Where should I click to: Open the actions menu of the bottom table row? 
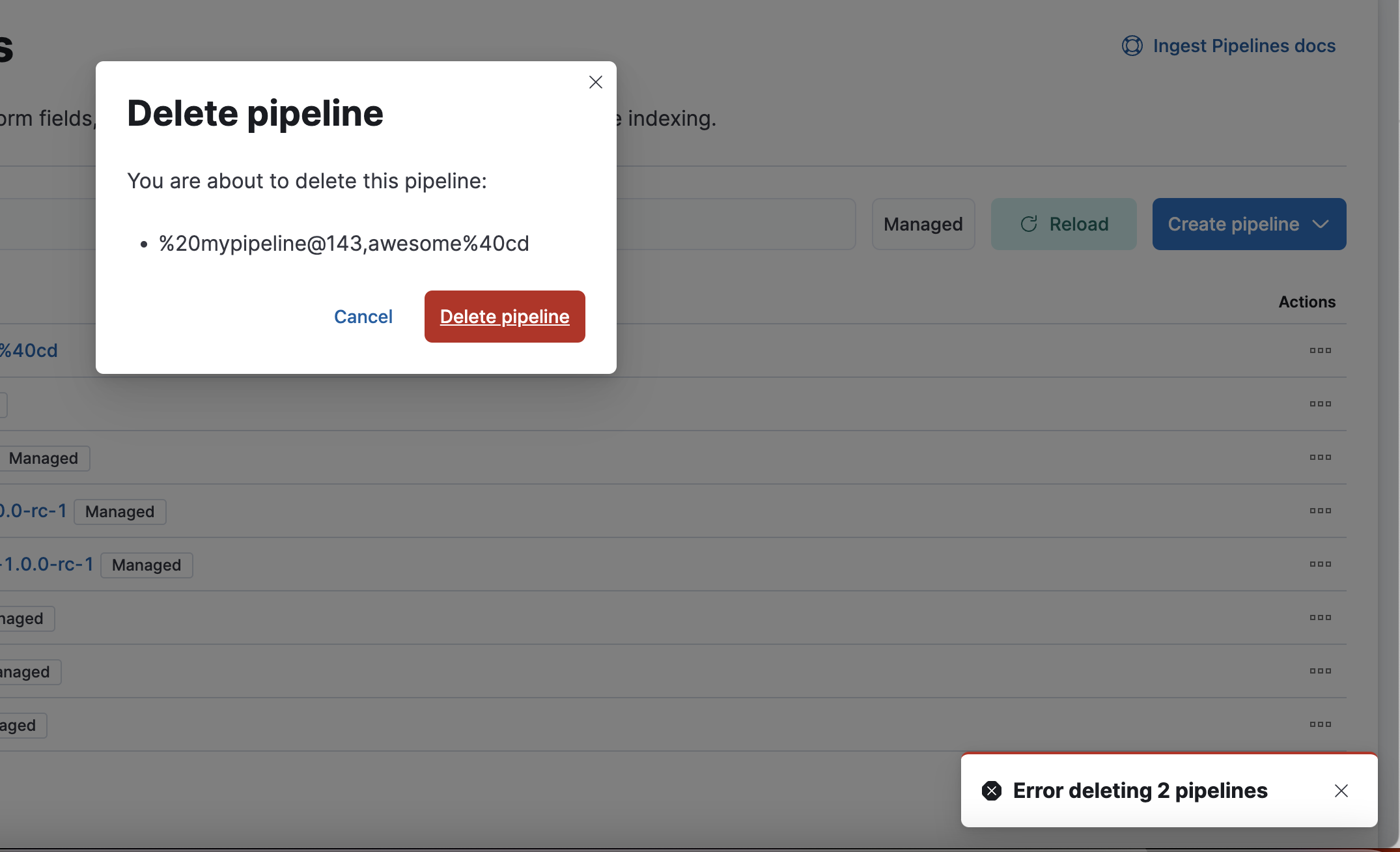1321,724
